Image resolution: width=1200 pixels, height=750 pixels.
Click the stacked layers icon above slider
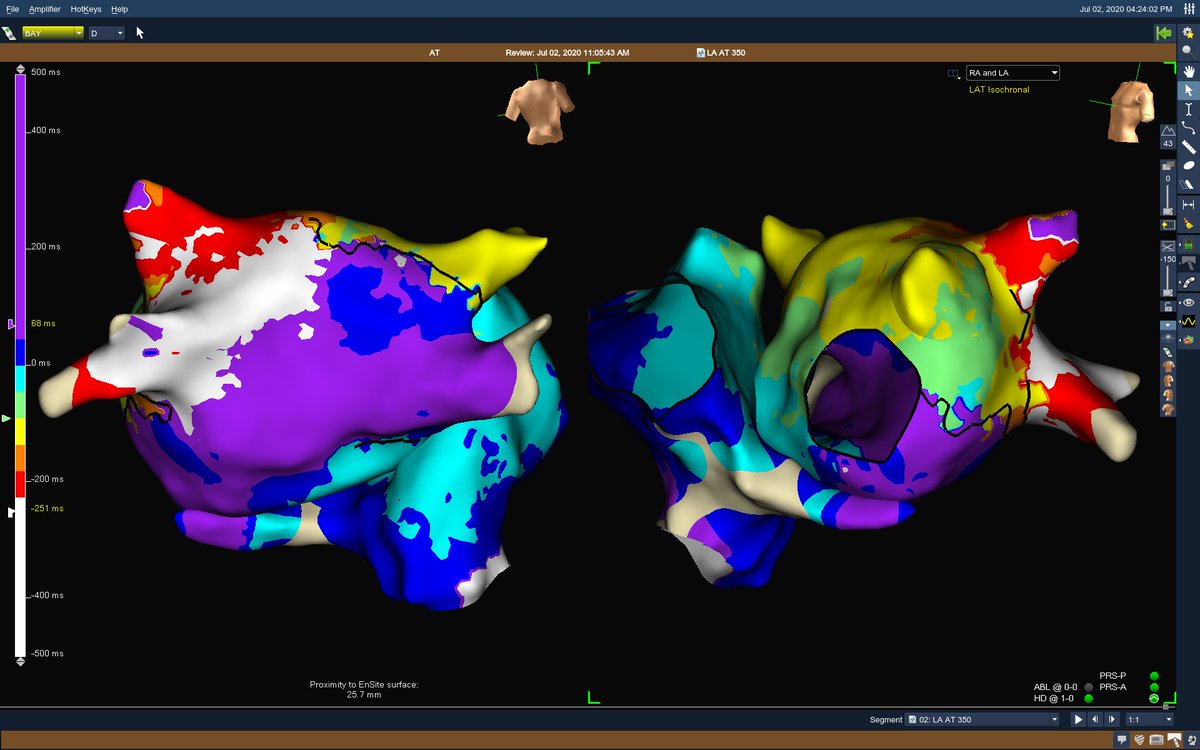[1168, 165]
